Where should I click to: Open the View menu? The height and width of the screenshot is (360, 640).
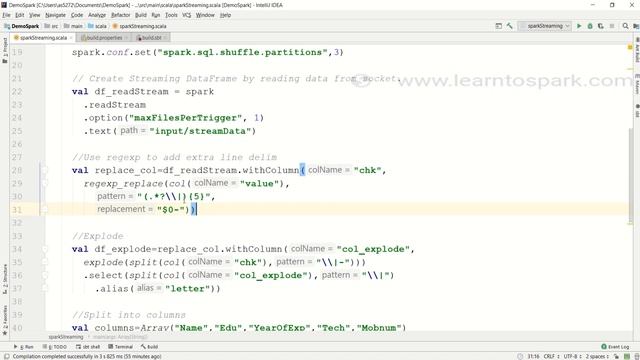click(34, 15)
